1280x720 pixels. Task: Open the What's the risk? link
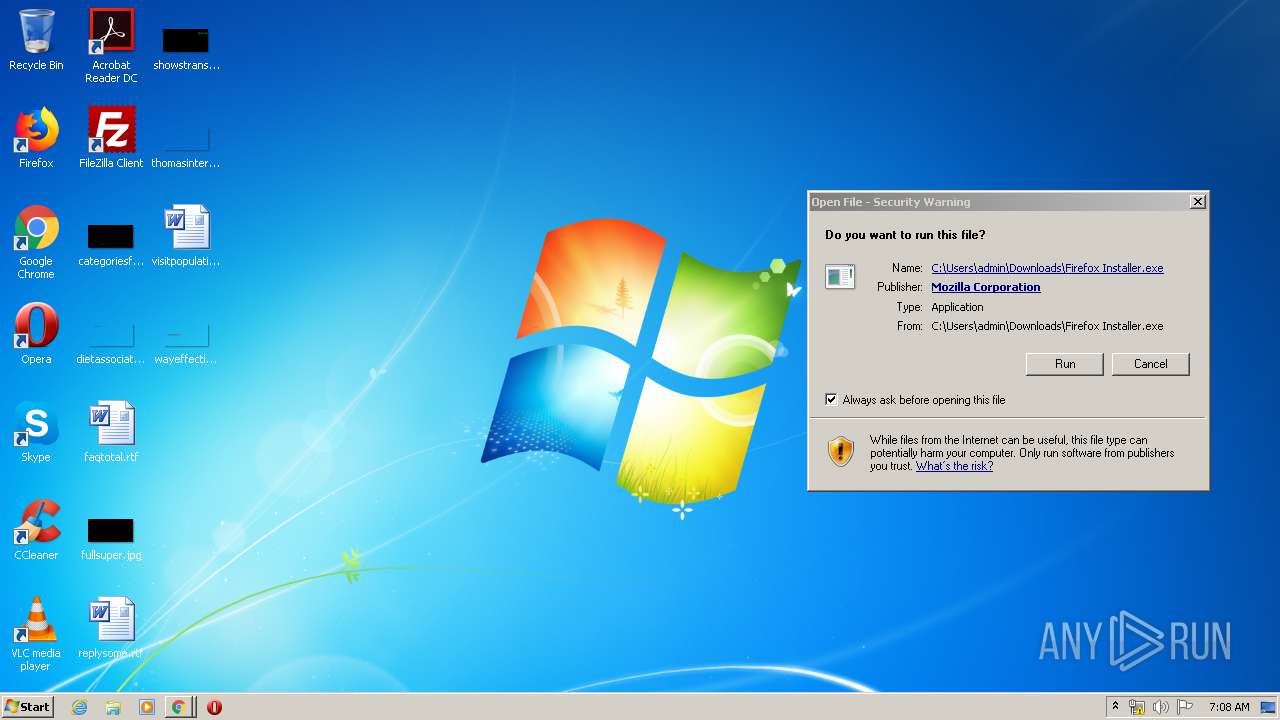(954, 466)
